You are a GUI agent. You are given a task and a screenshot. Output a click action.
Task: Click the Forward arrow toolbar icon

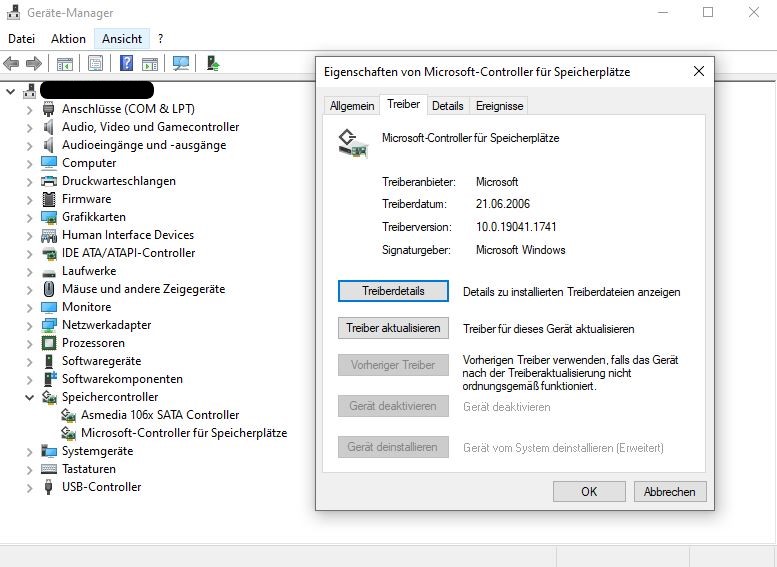(34, 63)
